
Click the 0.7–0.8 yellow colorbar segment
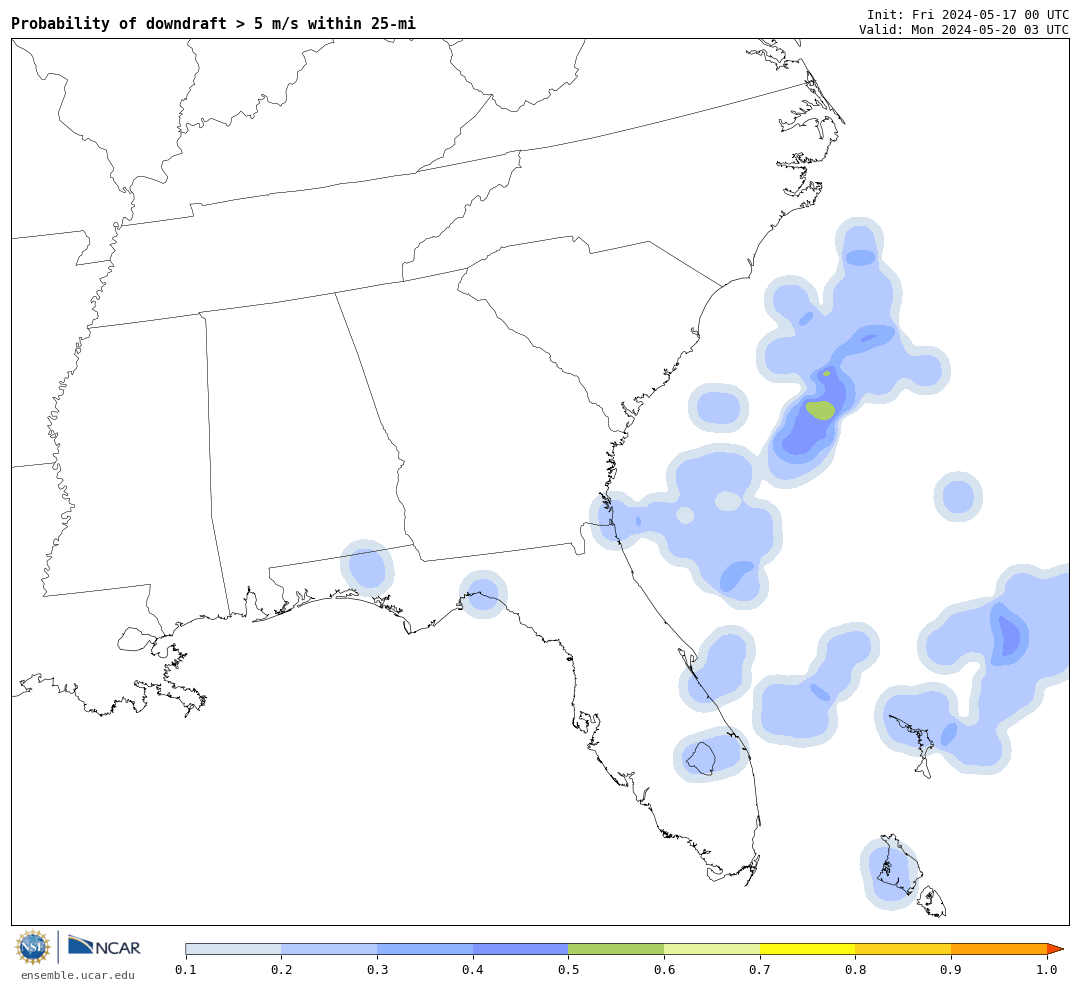pos(807,949)
